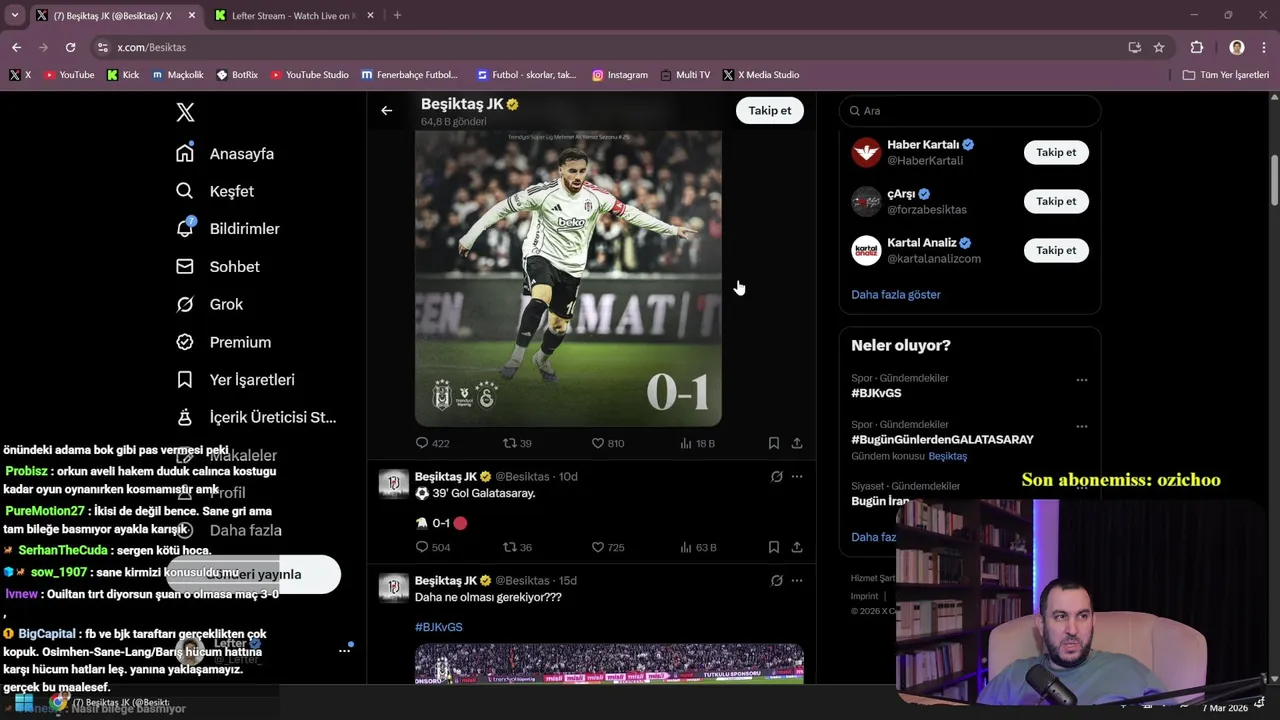Screen dimensions: 1280x720
Task: Open Sohbet envelope icon
Action: click(x=185, y=266)
